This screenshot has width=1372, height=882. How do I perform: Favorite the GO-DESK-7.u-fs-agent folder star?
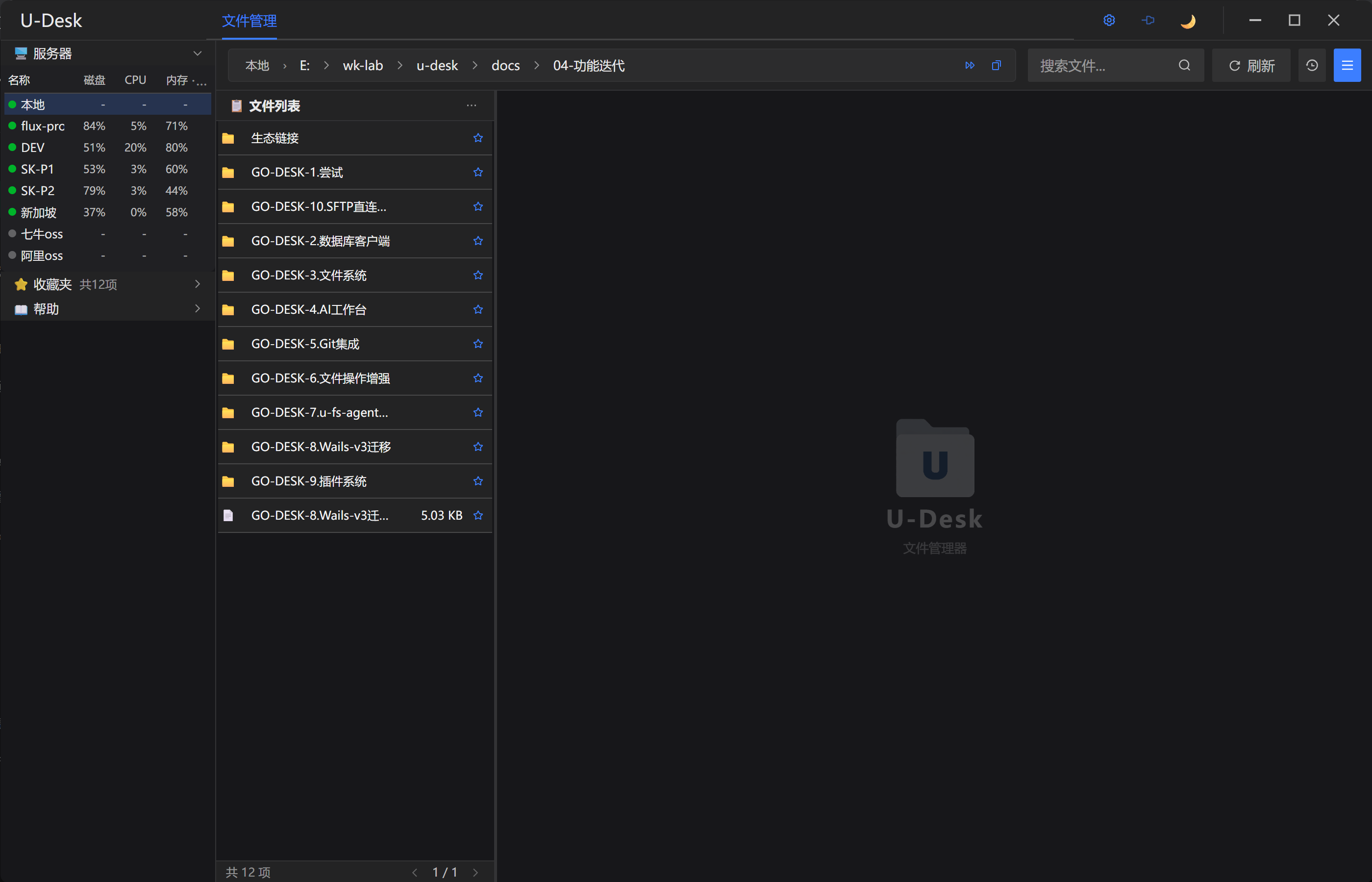478,413
